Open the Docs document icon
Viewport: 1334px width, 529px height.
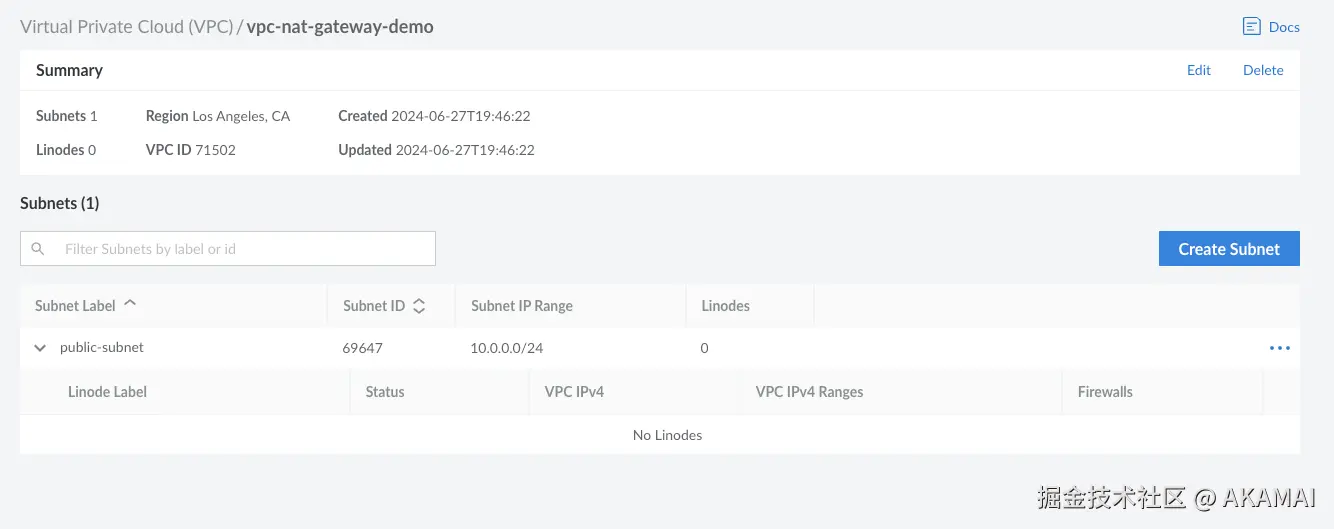(1251, 27)
